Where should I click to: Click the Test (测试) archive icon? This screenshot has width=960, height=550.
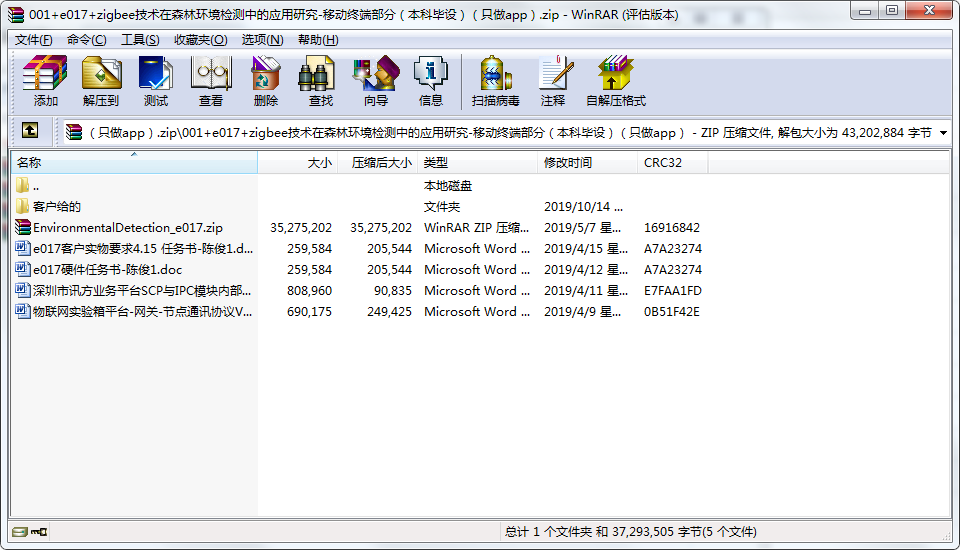(156, 73)
